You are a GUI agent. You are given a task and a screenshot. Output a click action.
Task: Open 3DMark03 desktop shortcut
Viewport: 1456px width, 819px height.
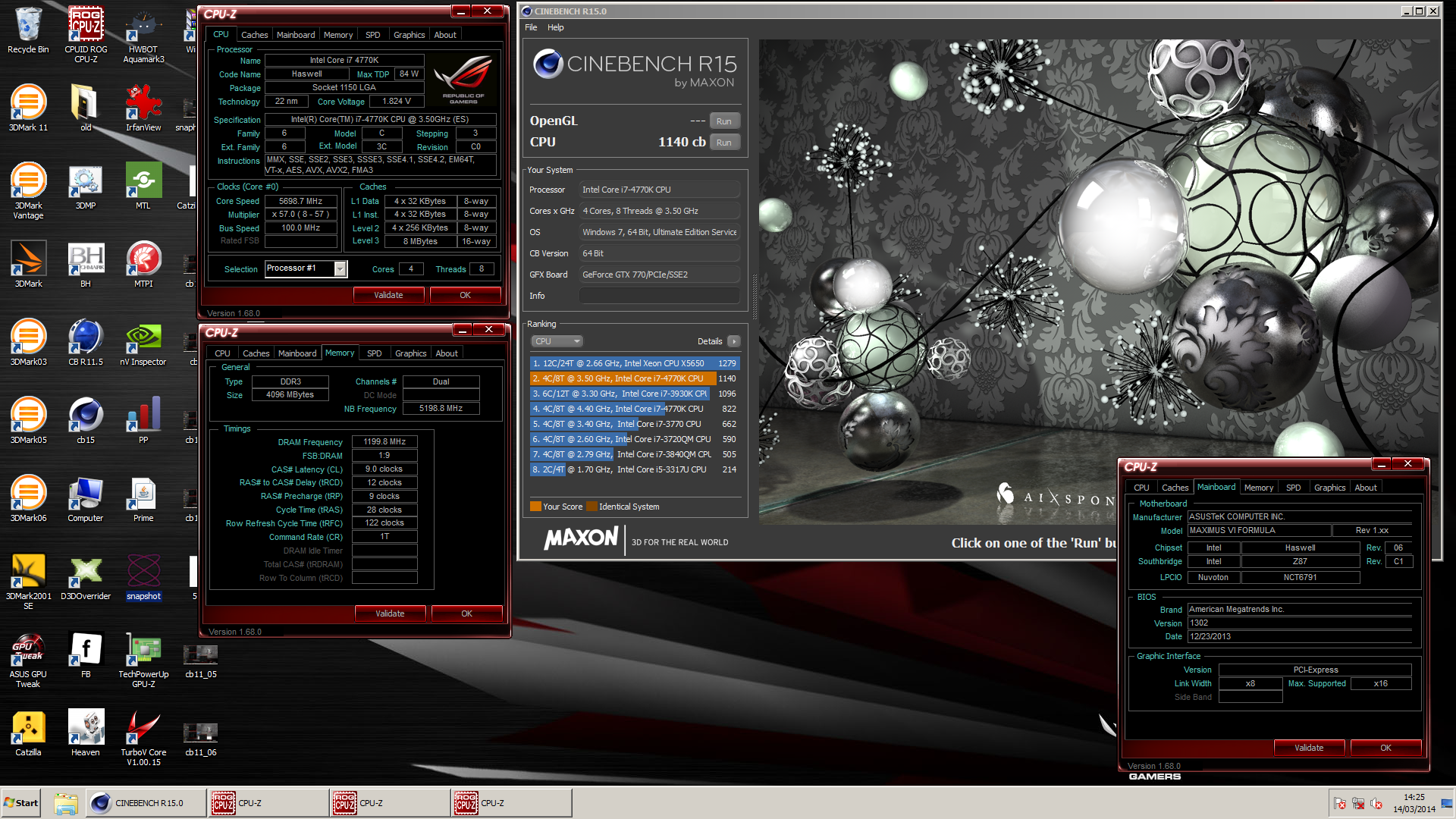[28, 343]
